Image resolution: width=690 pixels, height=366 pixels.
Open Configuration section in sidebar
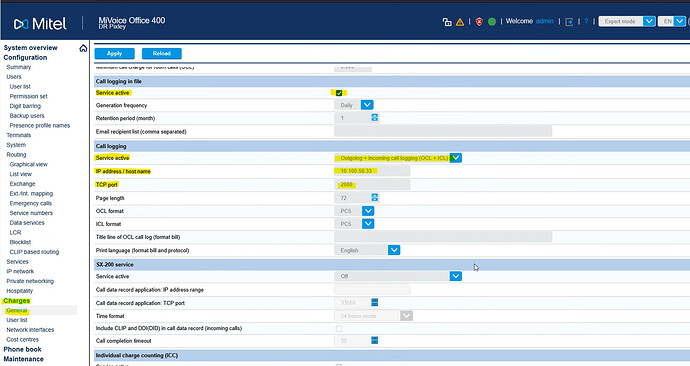(x=25, y=58)
